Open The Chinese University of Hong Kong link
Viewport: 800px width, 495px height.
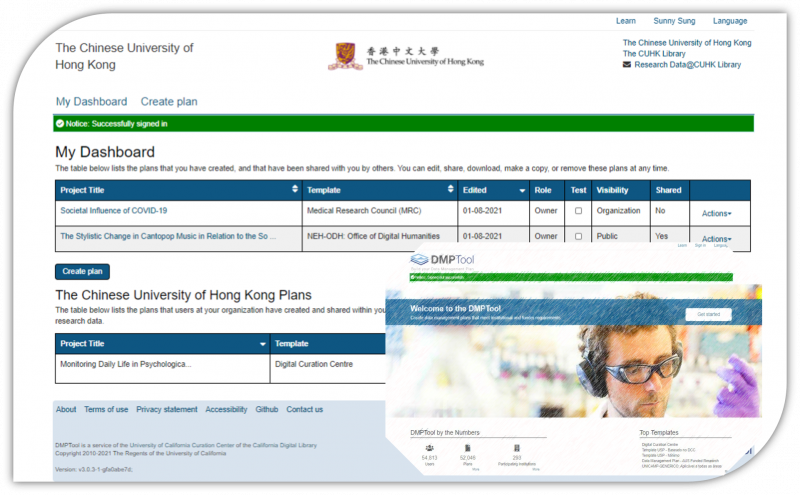687,43
